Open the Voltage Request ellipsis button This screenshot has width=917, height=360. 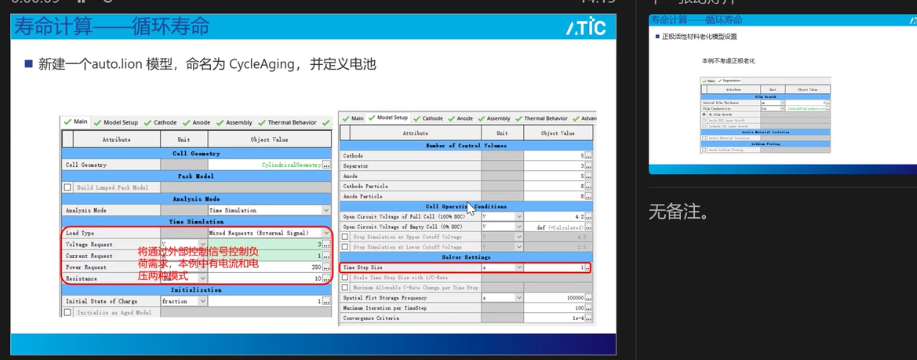[326, 244]
